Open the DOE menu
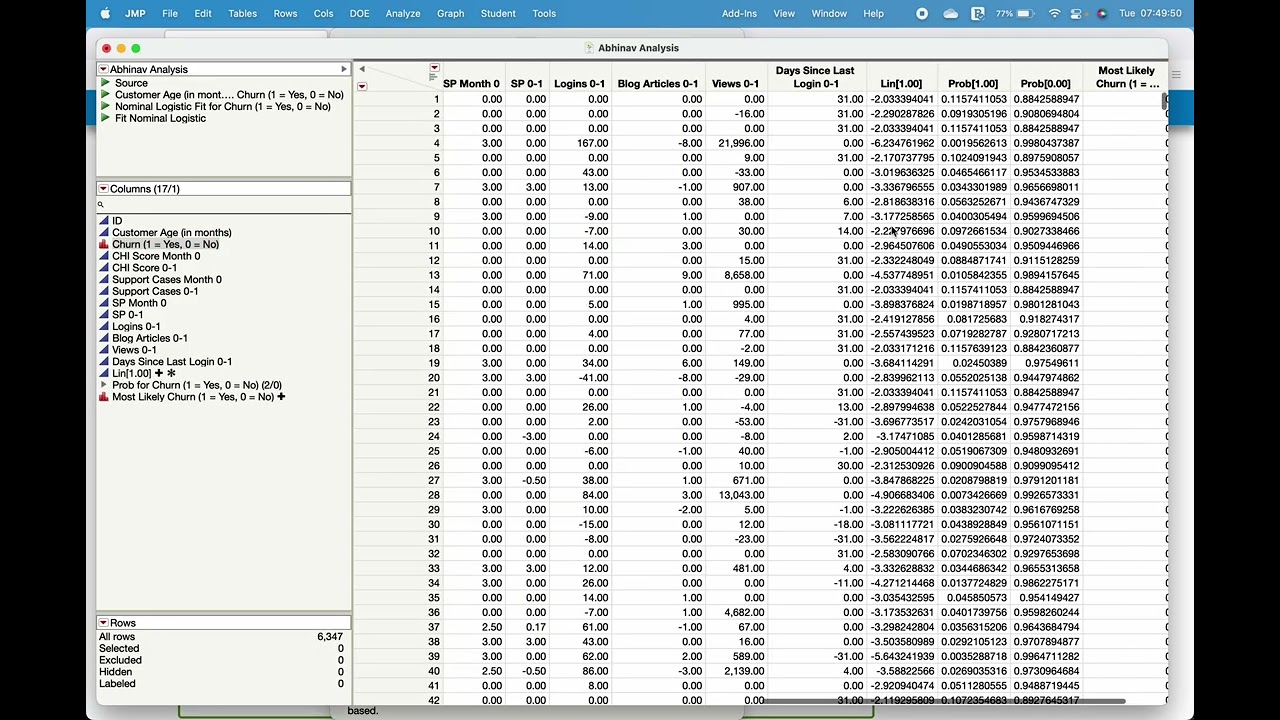 359,13
